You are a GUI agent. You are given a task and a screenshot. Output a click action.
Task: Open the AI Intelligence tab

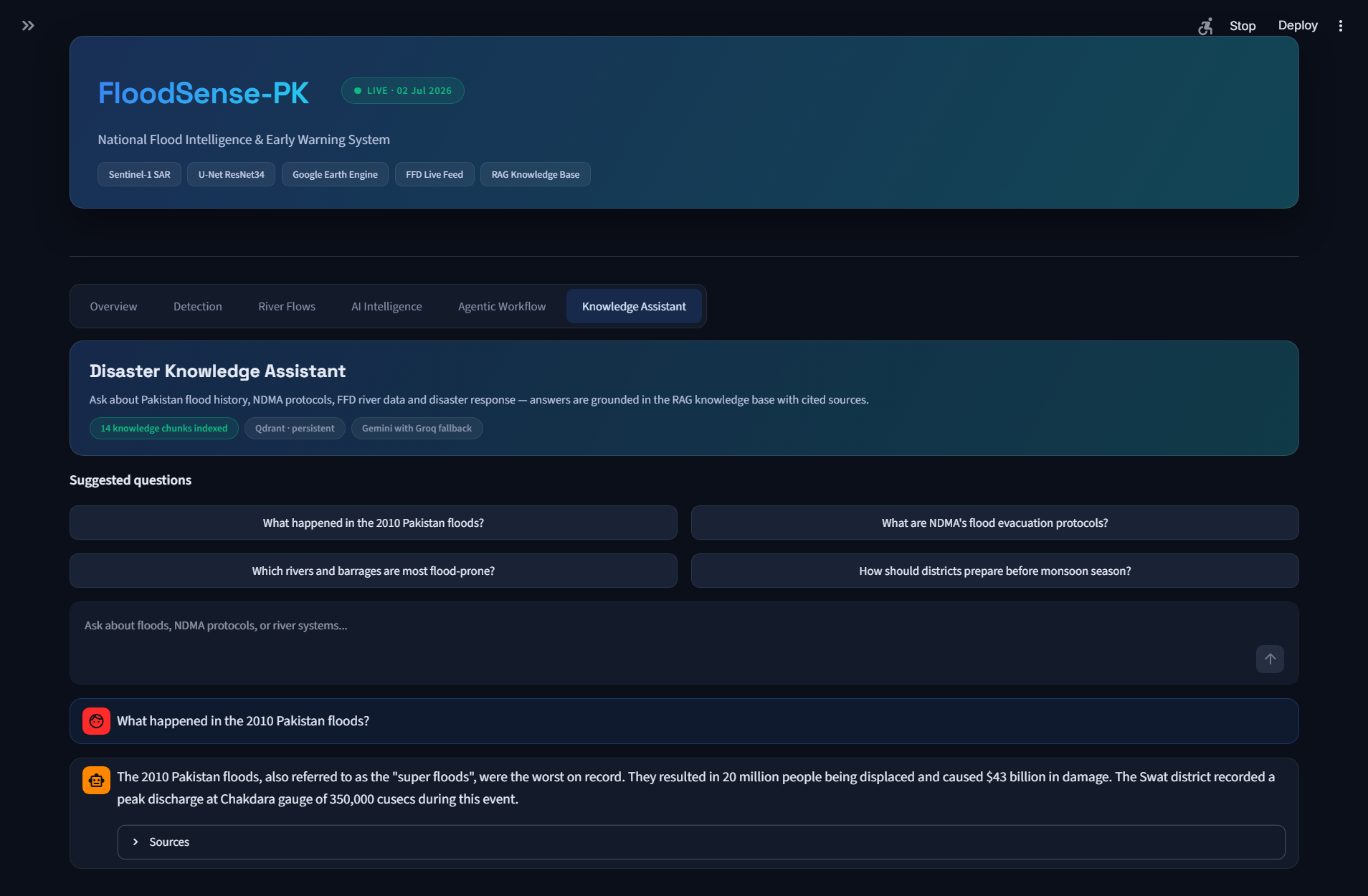[x=386, y=306]
